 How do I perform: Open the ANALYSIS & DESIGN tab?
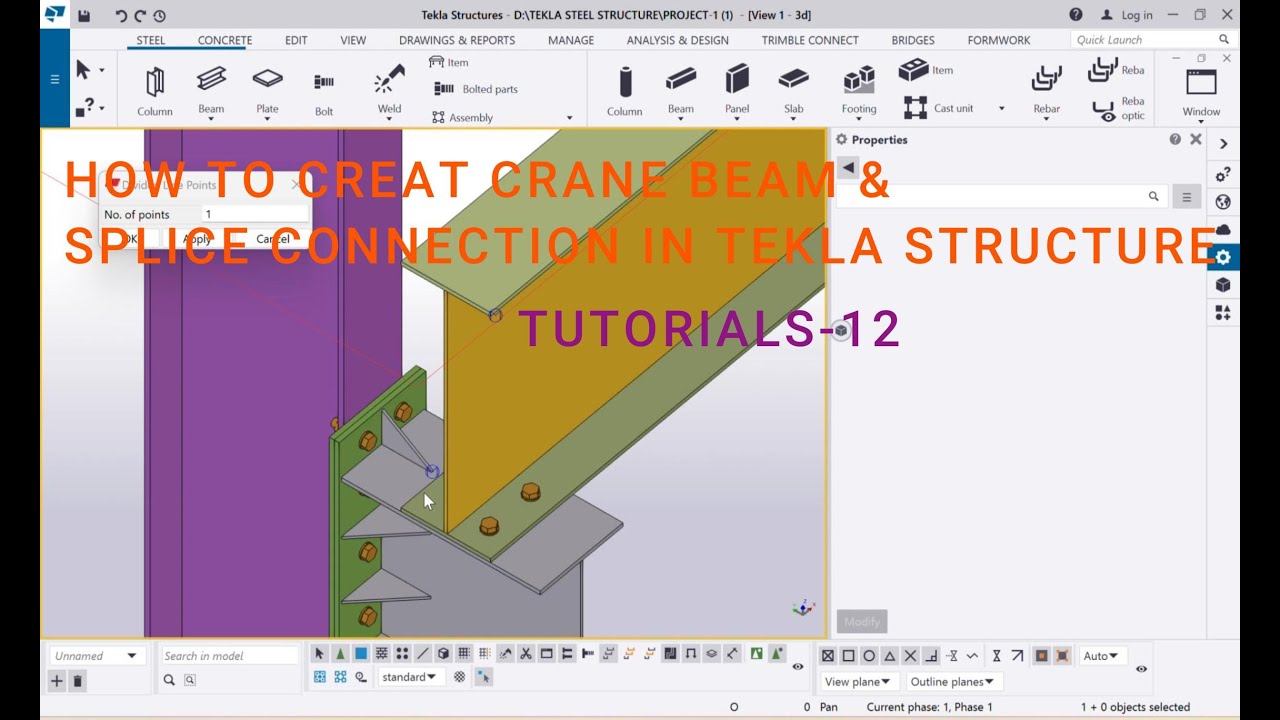(x=677, y=40)
